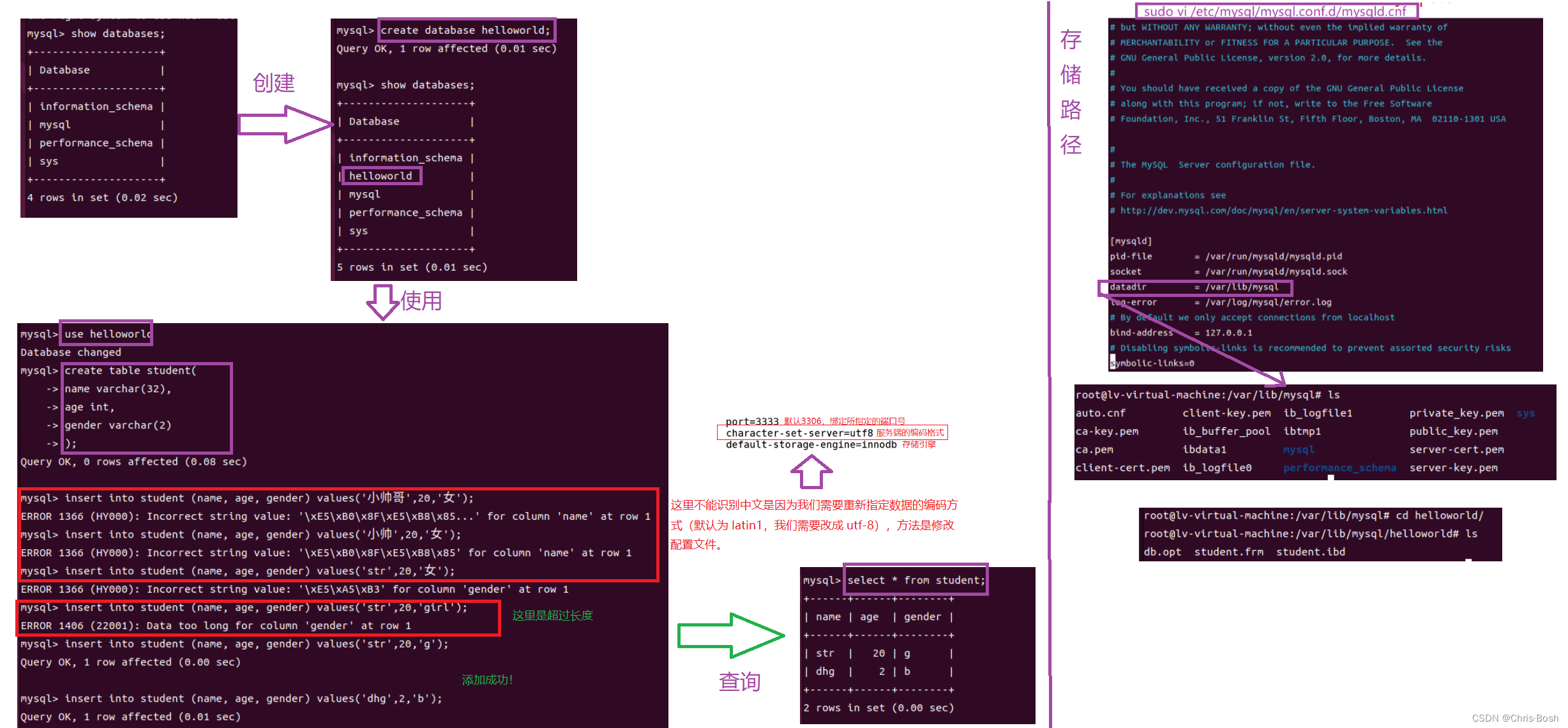Click the 'port=3333' config line
The height and width of the screenshot is (728, 1568).
pos(752,421)
